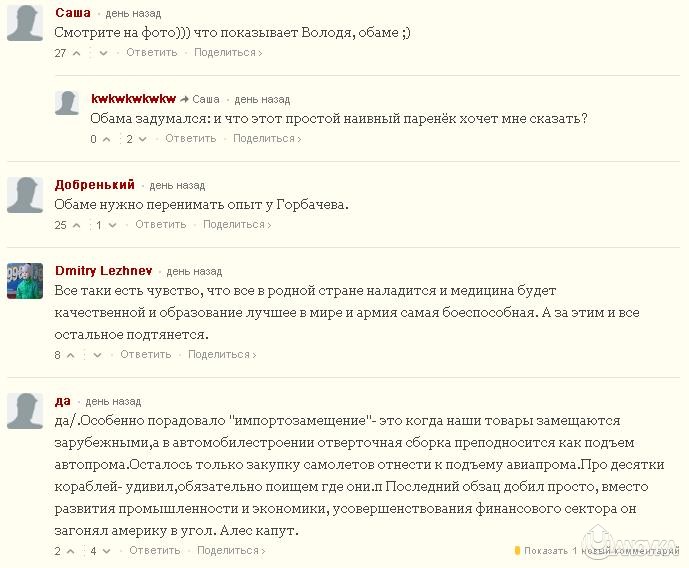Downvote kwkwkwkwkw's reply
This screenshot has height=568, width=689.
point(142,139)
